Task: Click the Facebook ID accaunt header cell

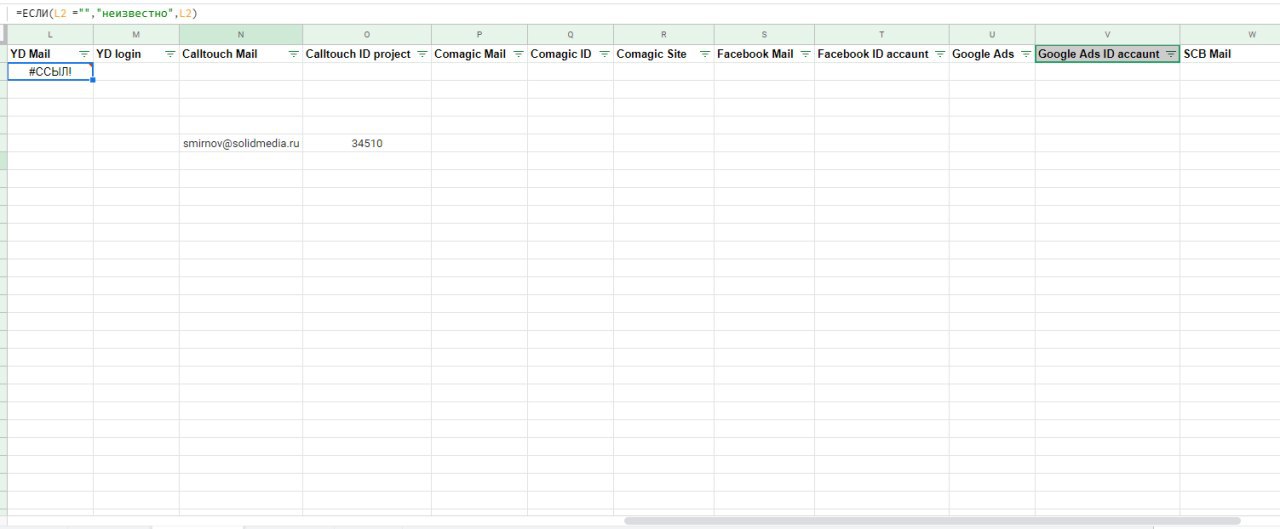Action: pyautogui.click(x=882, y=54)
